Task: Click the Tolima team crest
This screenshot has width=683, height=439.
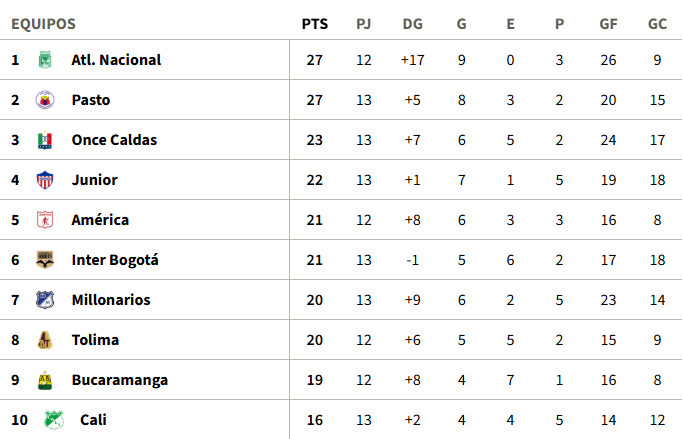Action: tap(44, 340)
